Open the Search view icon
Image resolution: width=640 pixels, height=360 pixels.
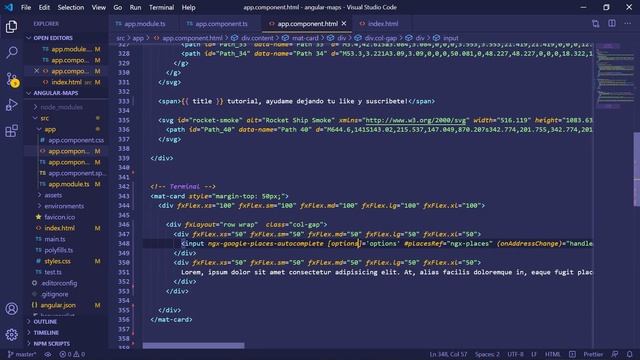[11, 52]
